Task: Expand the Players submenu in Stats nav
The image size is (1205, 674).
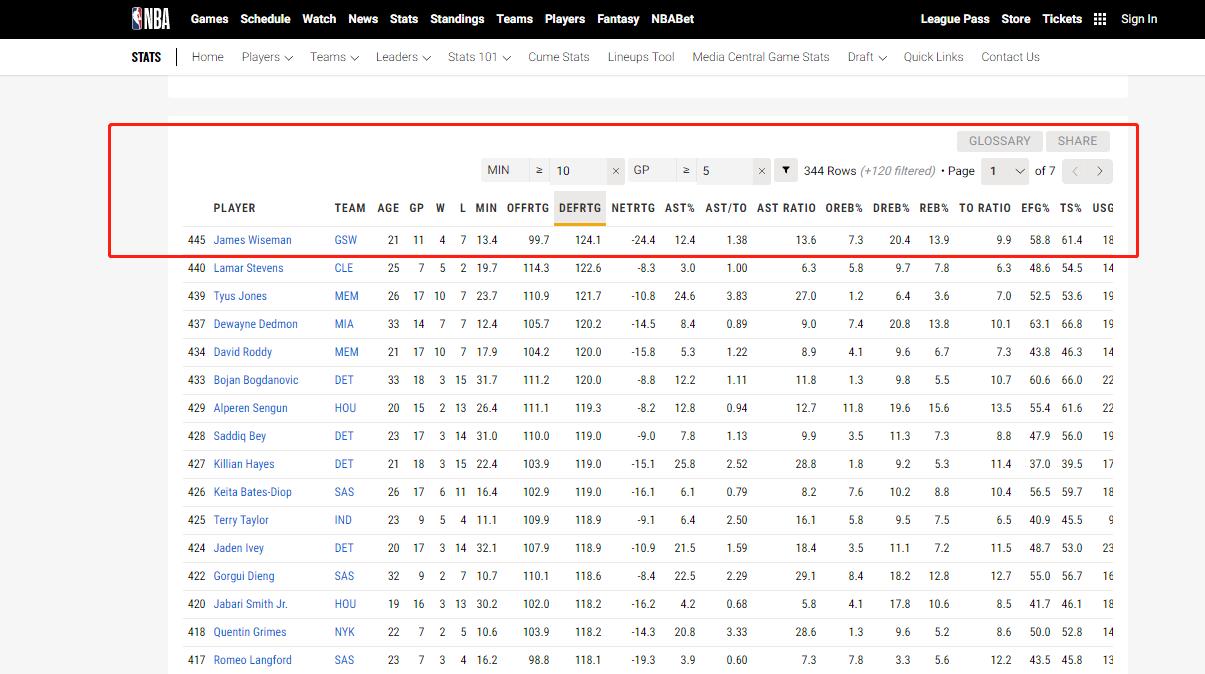Action: click(x=267, y=57)
